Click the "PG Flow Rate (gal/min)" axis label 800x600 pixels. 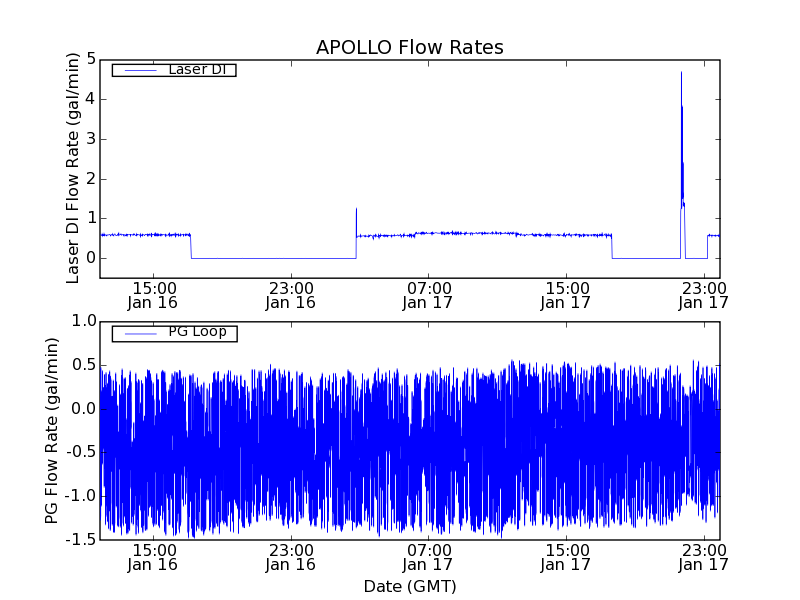point(52,431)
